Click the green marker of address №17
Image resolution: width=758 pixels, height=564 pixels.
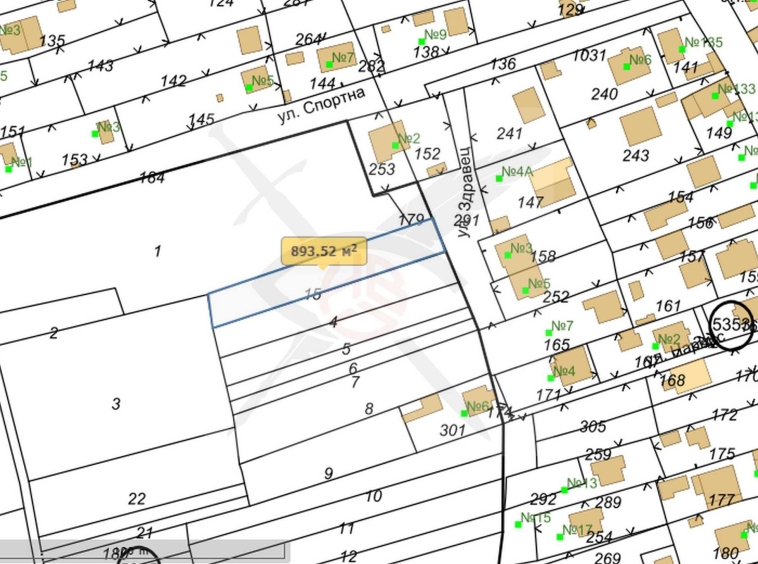pos(560,537)
